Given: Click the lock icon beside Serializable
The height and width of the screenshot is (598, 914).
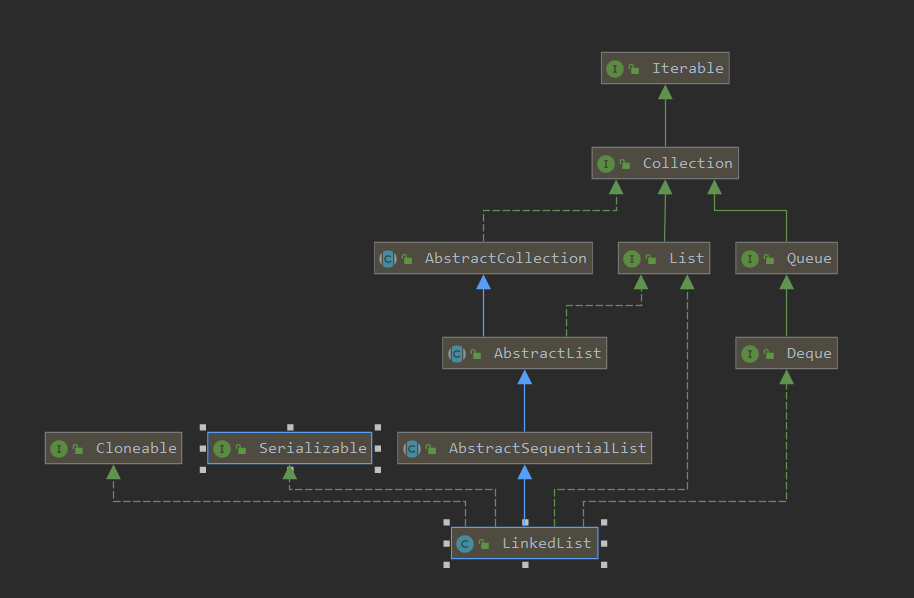Looking at the screenshot, I should point(241,449).
